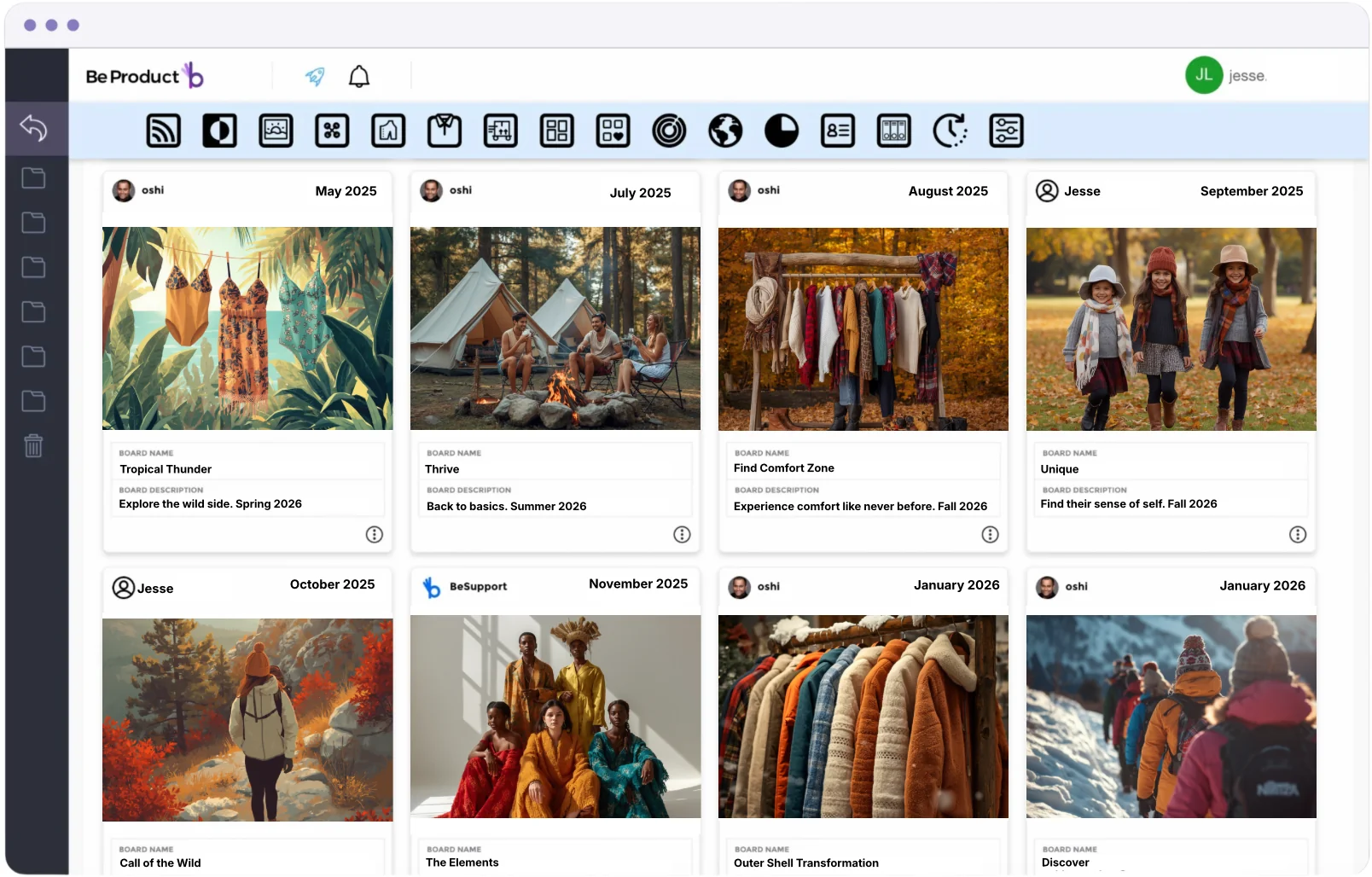Click Outer Shell Transformation name field

point(863,858)
